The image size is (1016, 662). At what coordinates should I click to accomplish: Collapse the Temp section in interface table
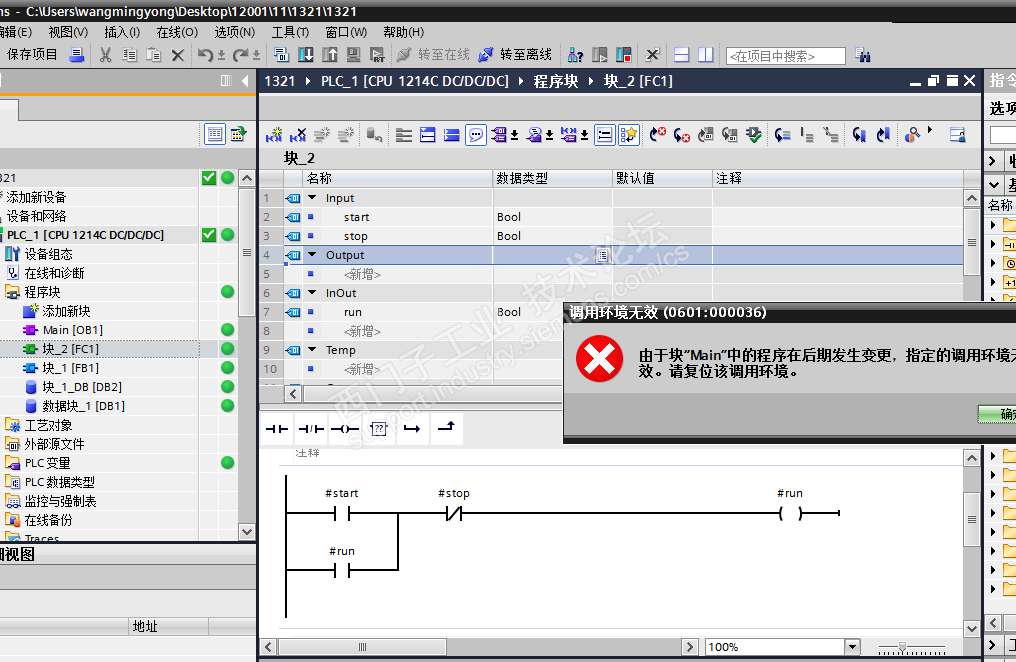[312, 350]
